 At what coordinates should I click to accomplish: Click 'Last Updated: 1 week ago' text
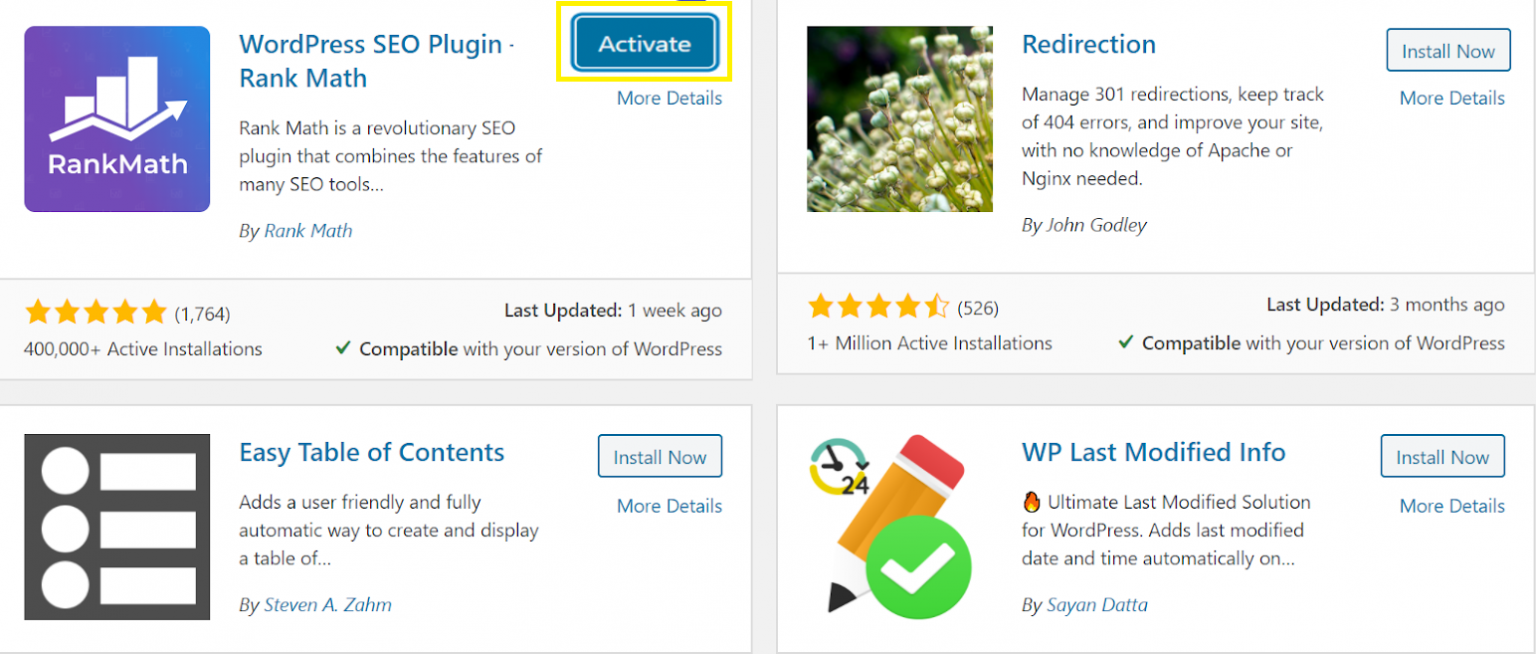pos(613,311)
